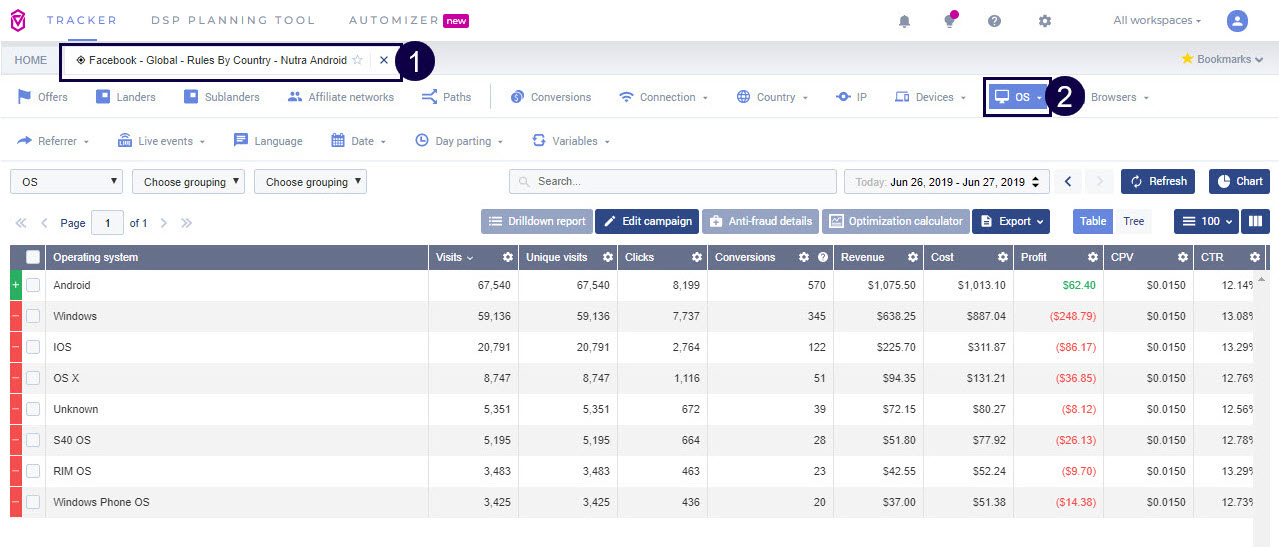Go to previous date range arrow
This screenshot has height=547, width=1279.
pyautogui.click(x=1068, y=181)
